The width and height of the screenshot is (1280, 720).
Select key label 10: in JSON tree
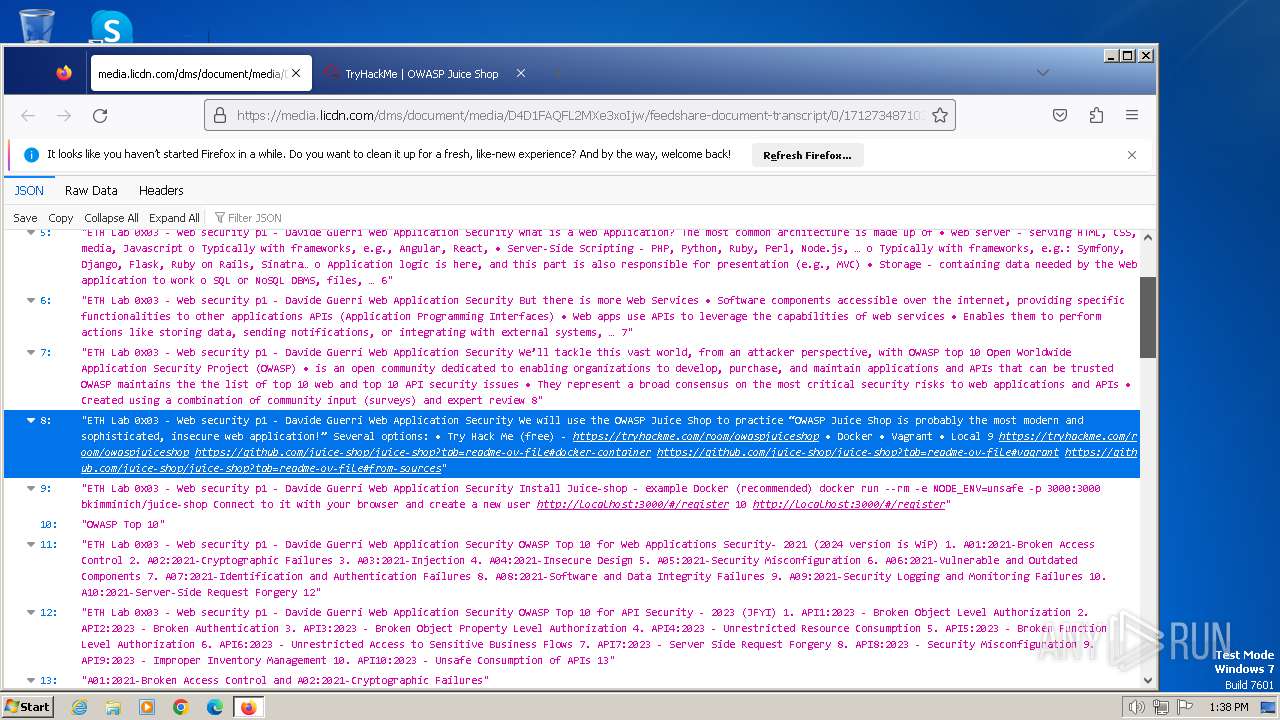[48, 524]
